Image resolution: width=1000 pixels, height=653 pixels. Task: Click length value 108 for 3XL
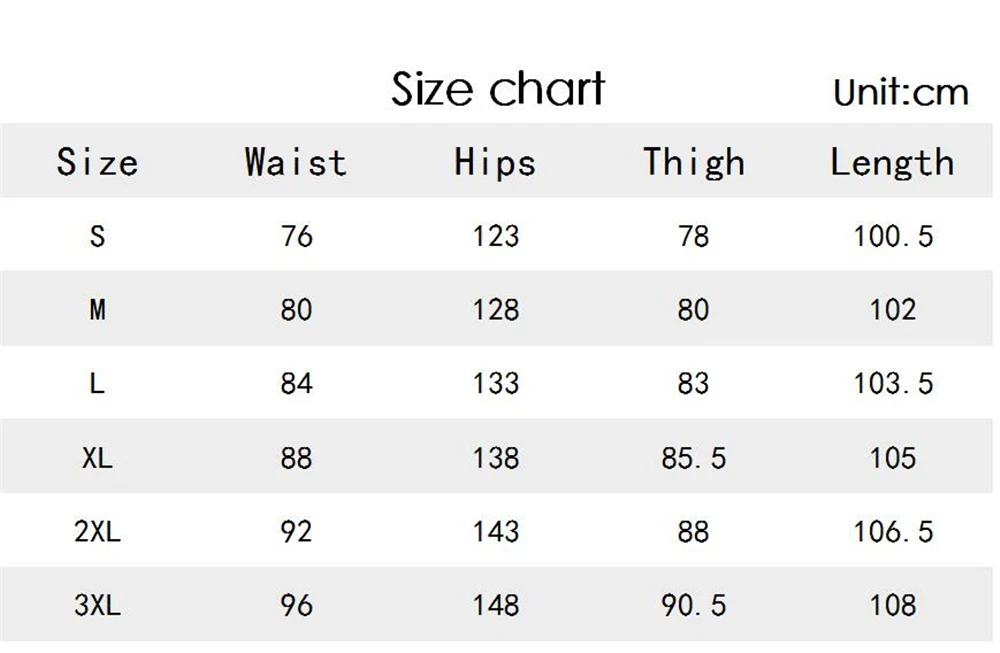click(x=893, y=605)
